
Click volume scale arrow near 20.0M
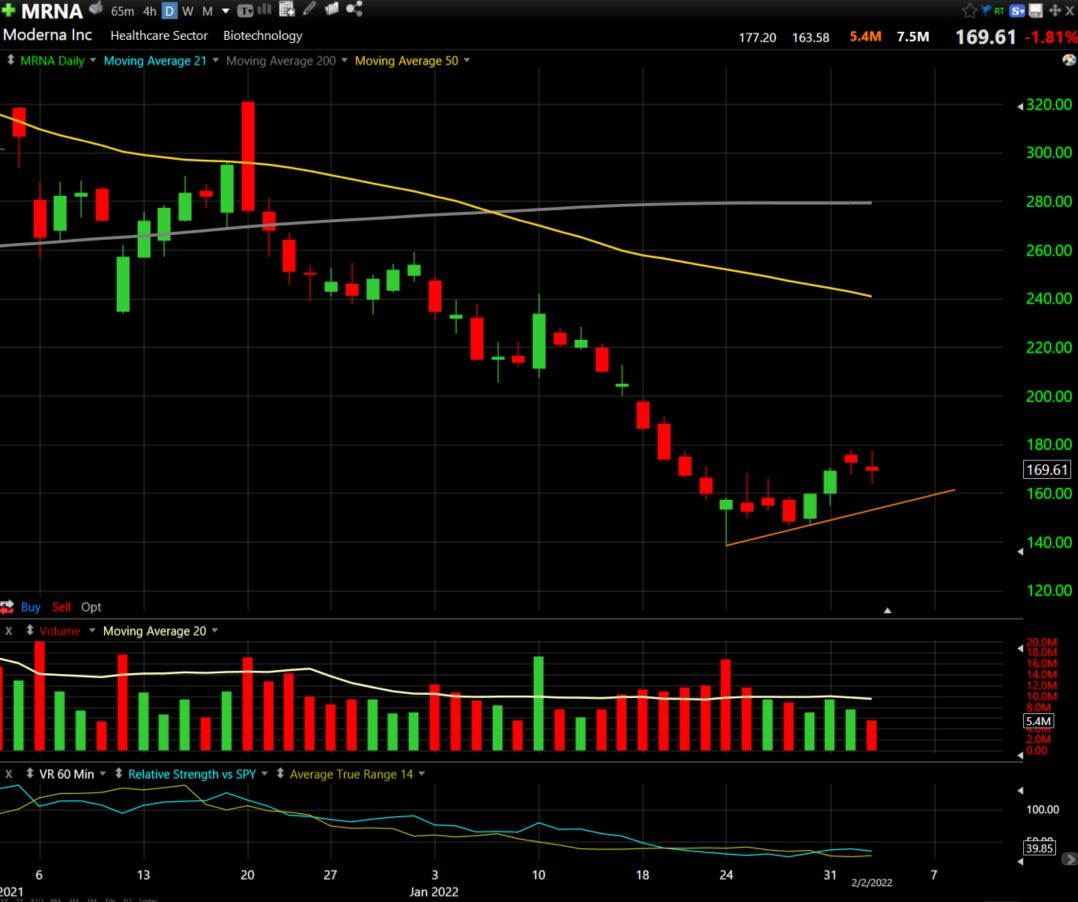[x=1020, y=648]
